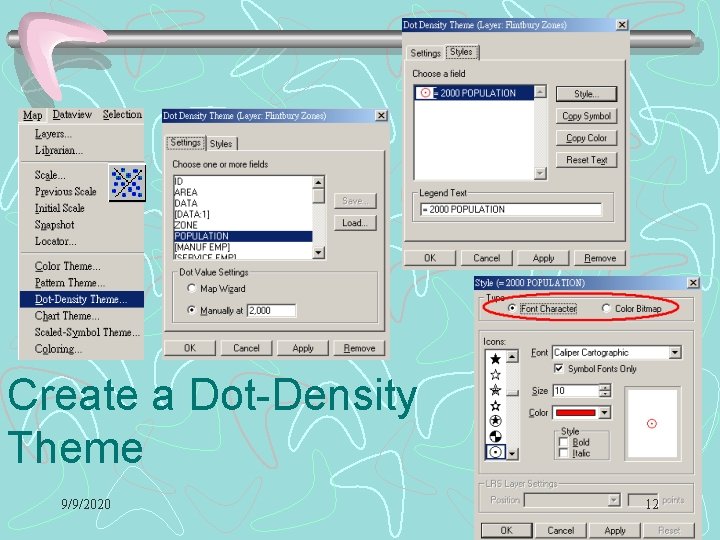
Task: Click the Size value field
Action: (576, 391)
